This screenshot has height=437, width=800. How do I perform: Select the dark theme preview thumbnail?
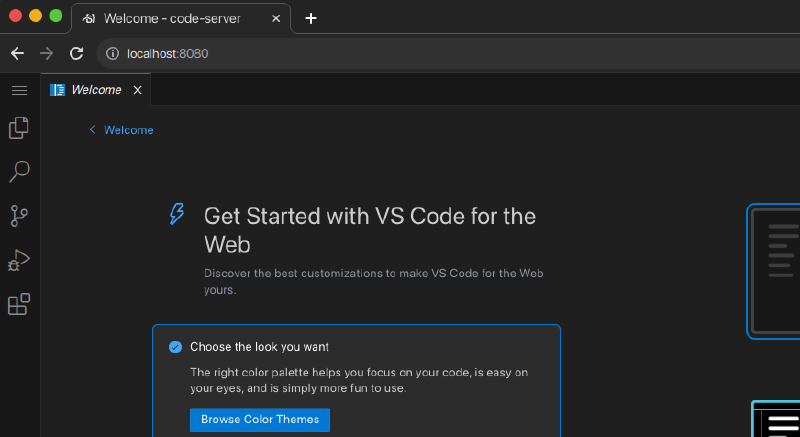(x=775, y=271)
